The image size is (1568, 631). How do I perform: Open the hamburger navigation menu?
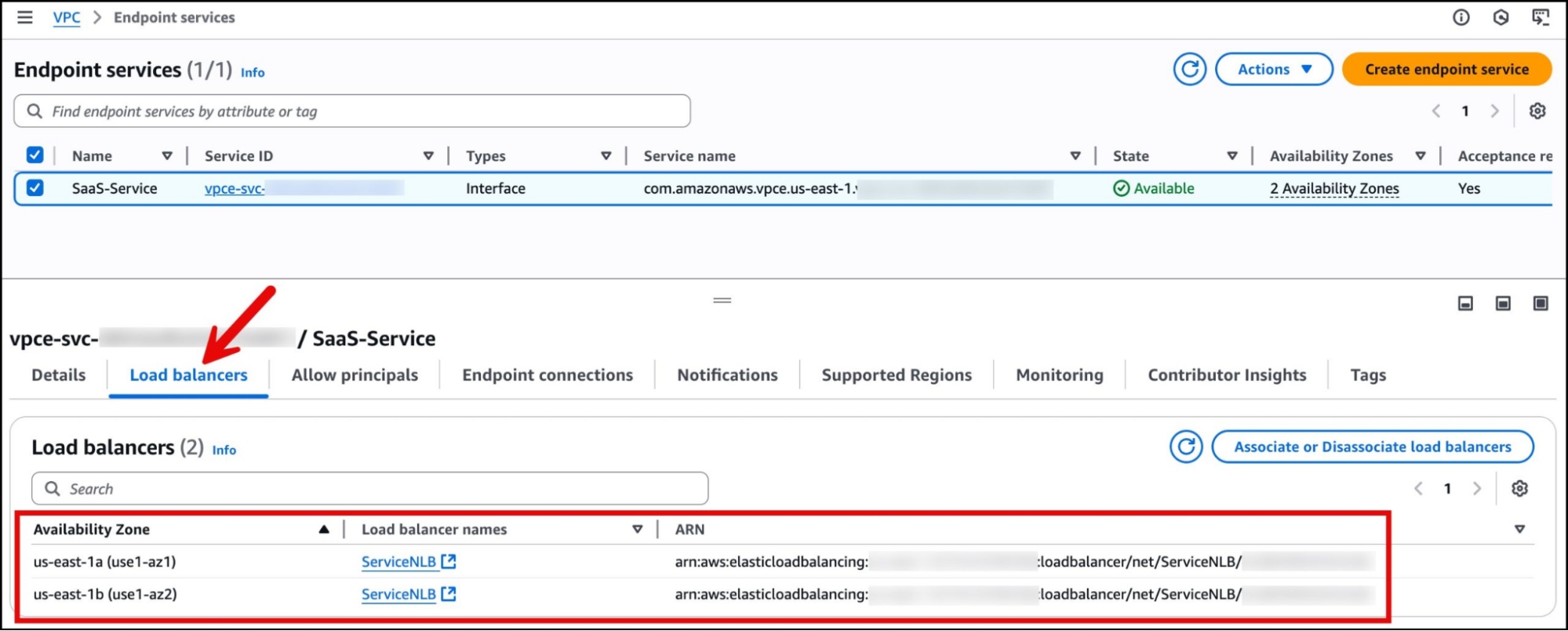[x=25, y=17]
